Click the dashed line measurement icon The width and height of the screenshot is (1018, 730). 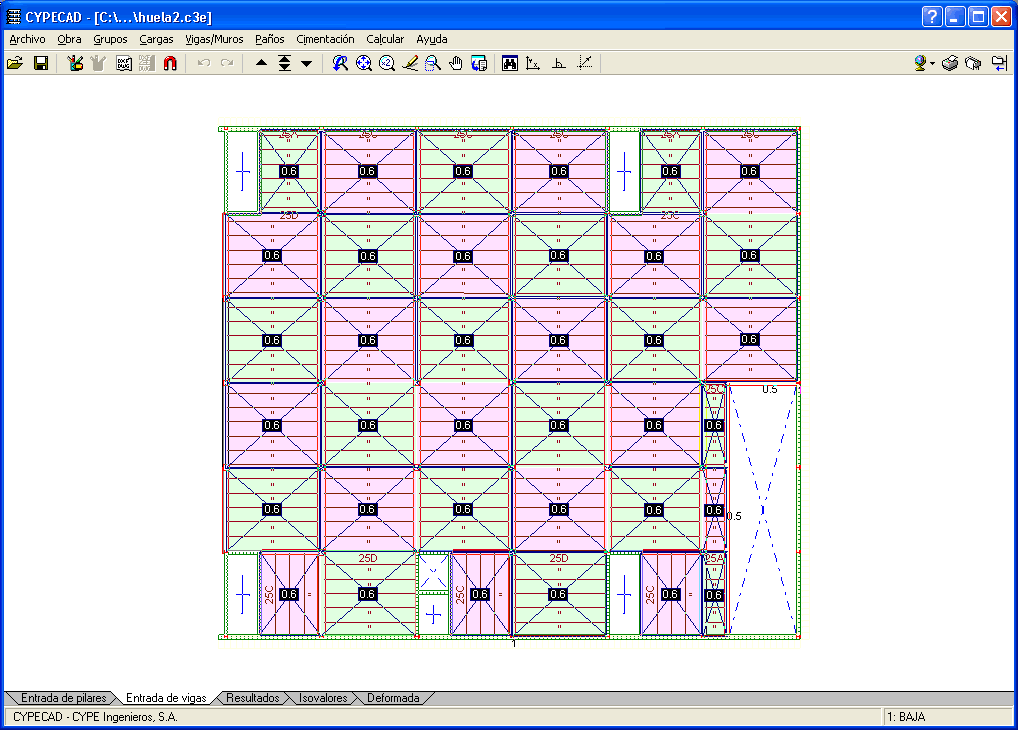tap(585, 63)
